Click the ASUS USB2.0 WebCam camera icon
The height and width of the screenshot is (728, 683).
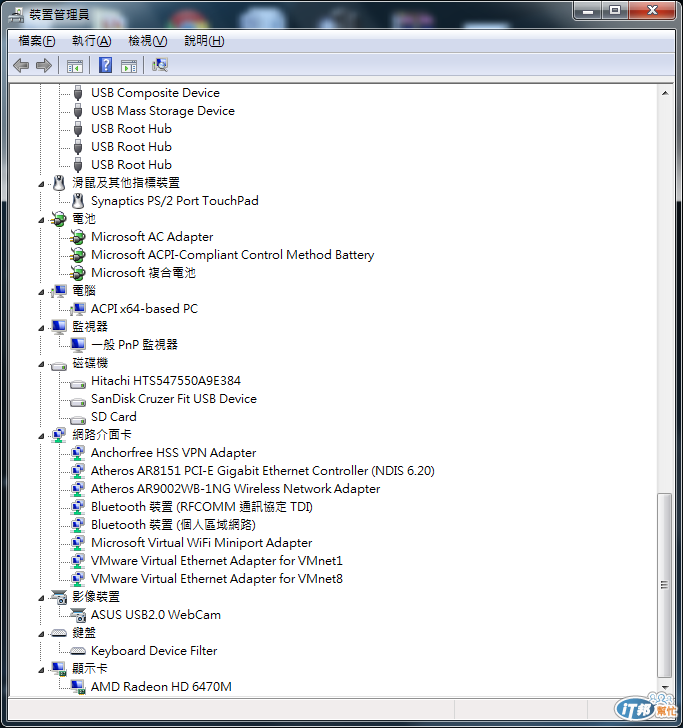click(x=78, y=615)
